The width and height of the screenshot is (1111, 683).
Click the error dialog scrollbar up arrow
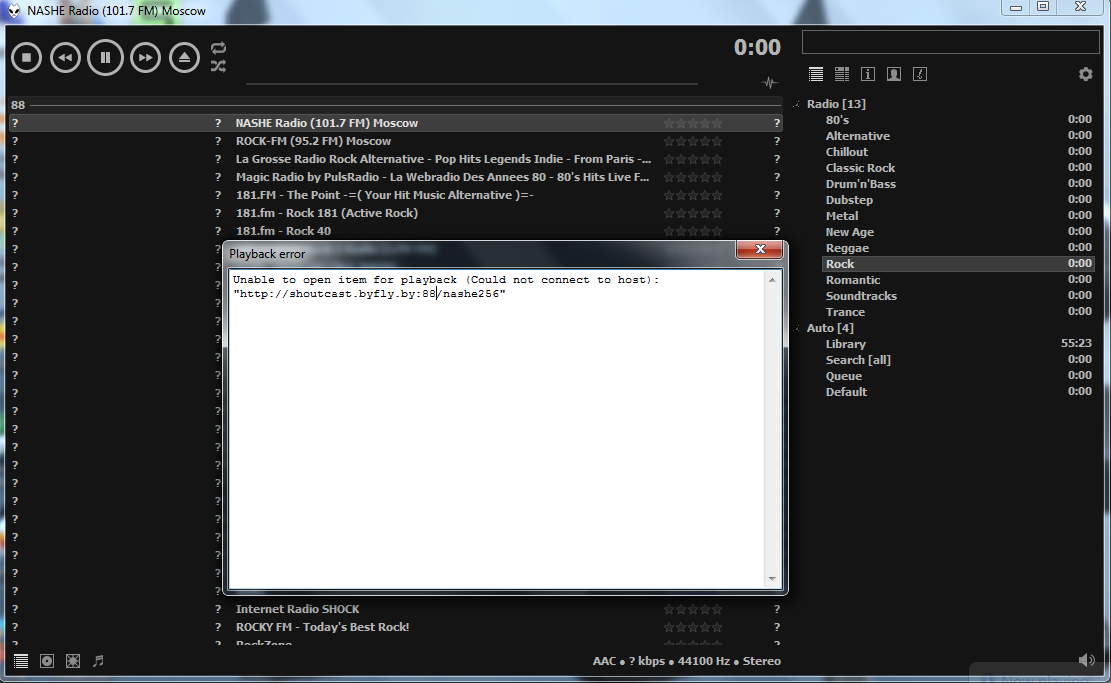(x=772, y=280)
